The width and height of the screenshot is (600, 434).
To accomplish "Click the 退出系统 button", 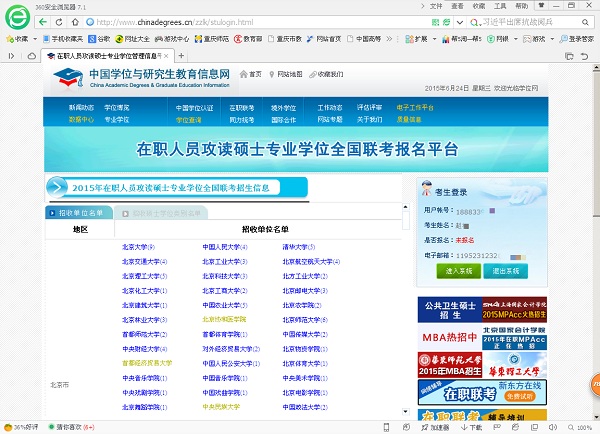I will tap(505, 271).
